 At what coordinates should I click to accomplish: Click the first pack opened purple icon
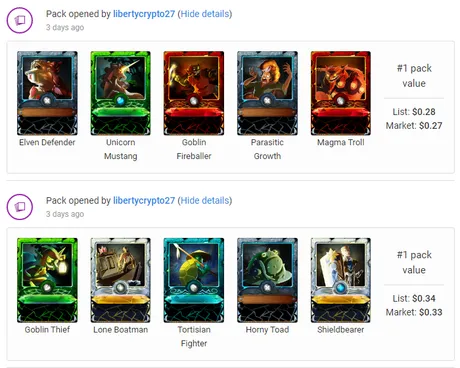20,20
